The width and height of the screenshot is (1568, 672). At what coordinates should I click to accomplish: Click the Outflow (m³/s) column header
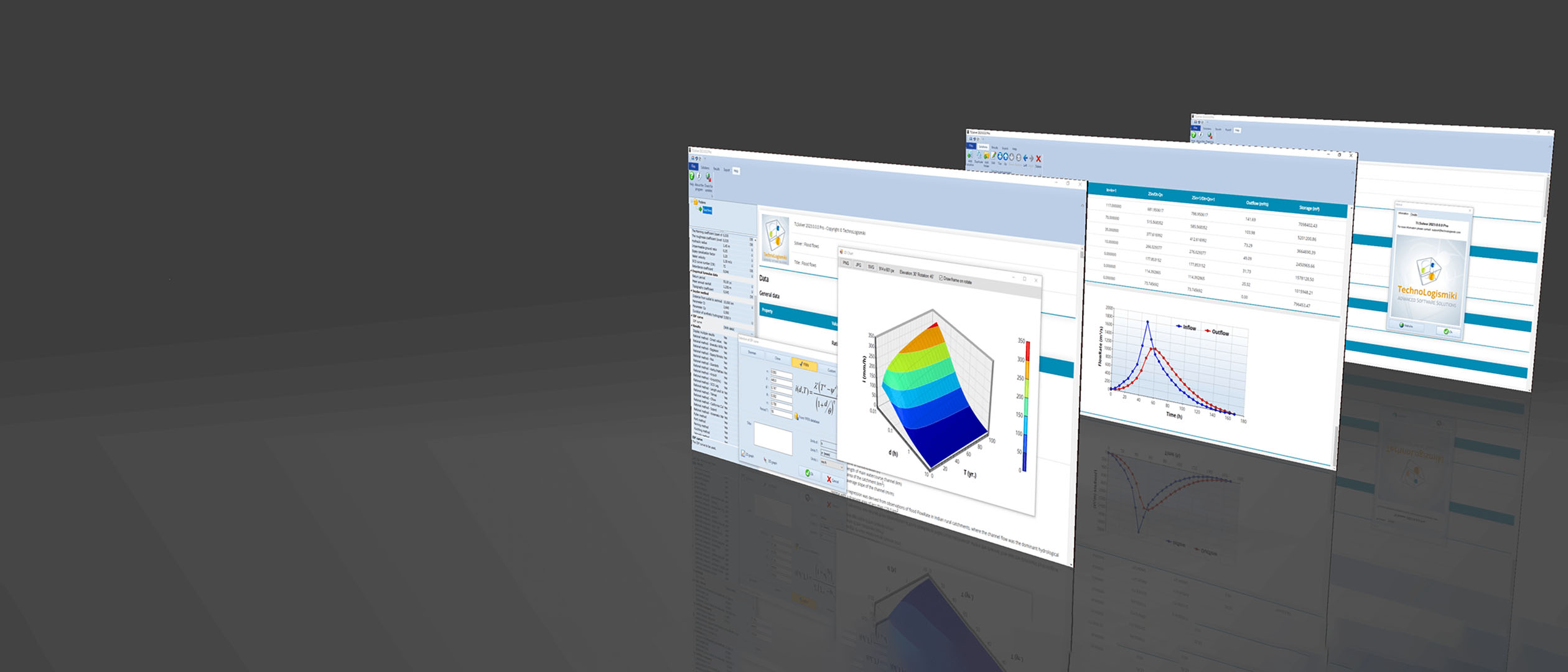click(1257, 203)
